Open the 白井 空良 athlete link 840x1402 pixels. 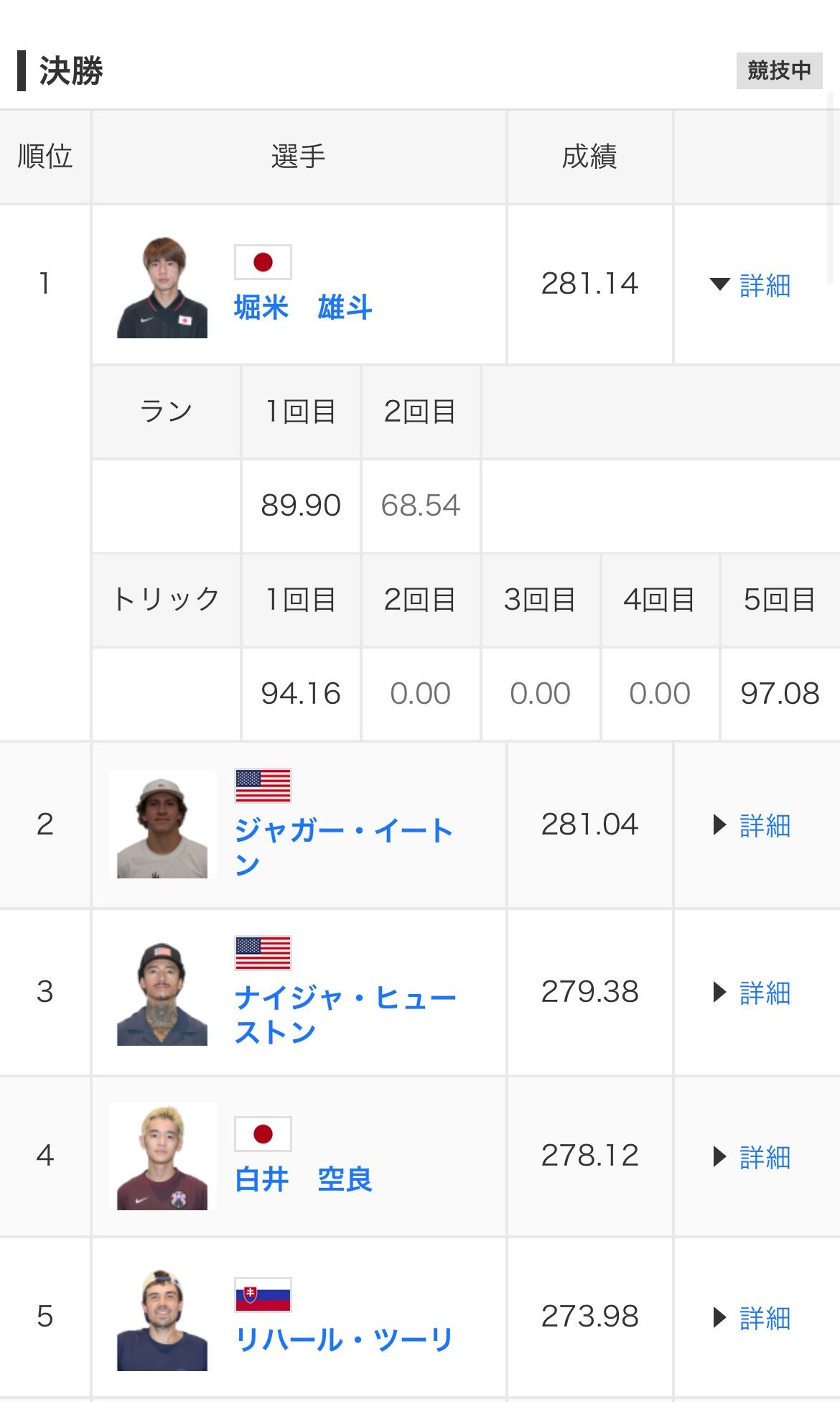click(303, 1179)
